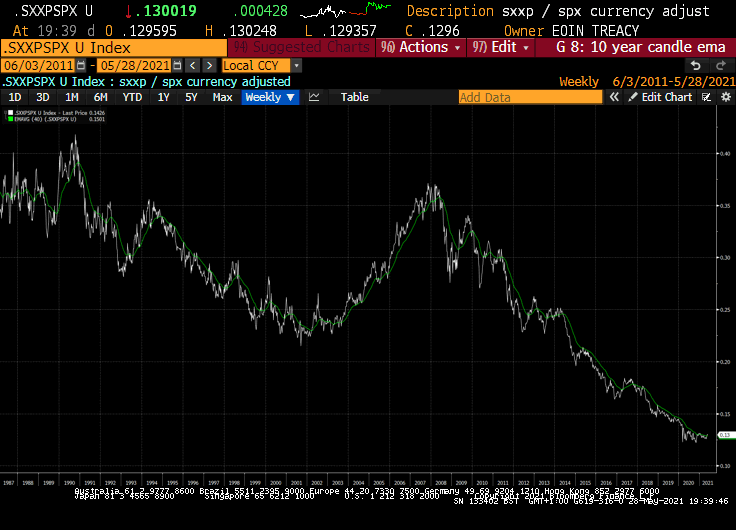Screen dimensions: 736x530
Task: Click the end date field 05/28/2021
Action: click(134, 65)
